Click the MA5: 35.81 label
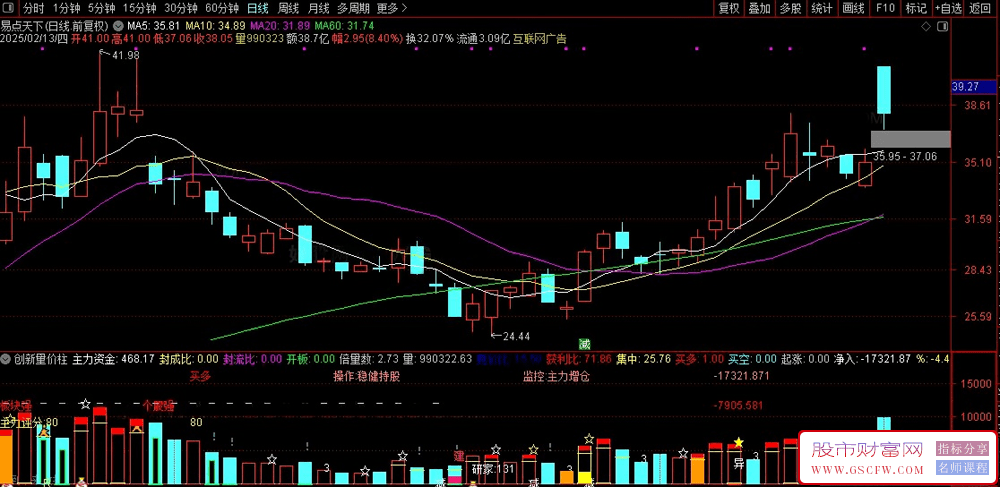Viewport: 1000px width, 487px height. [x=154, y=26]
